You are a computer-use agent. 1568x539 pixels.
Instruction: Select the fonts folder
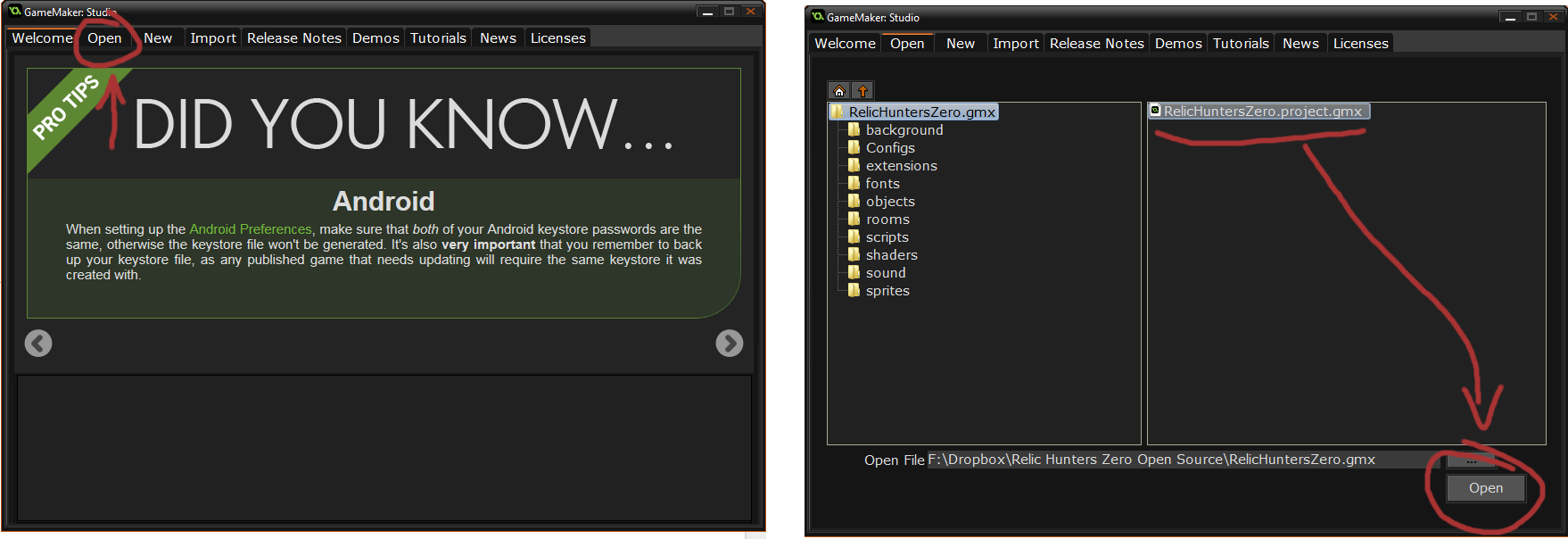[882, 184]
